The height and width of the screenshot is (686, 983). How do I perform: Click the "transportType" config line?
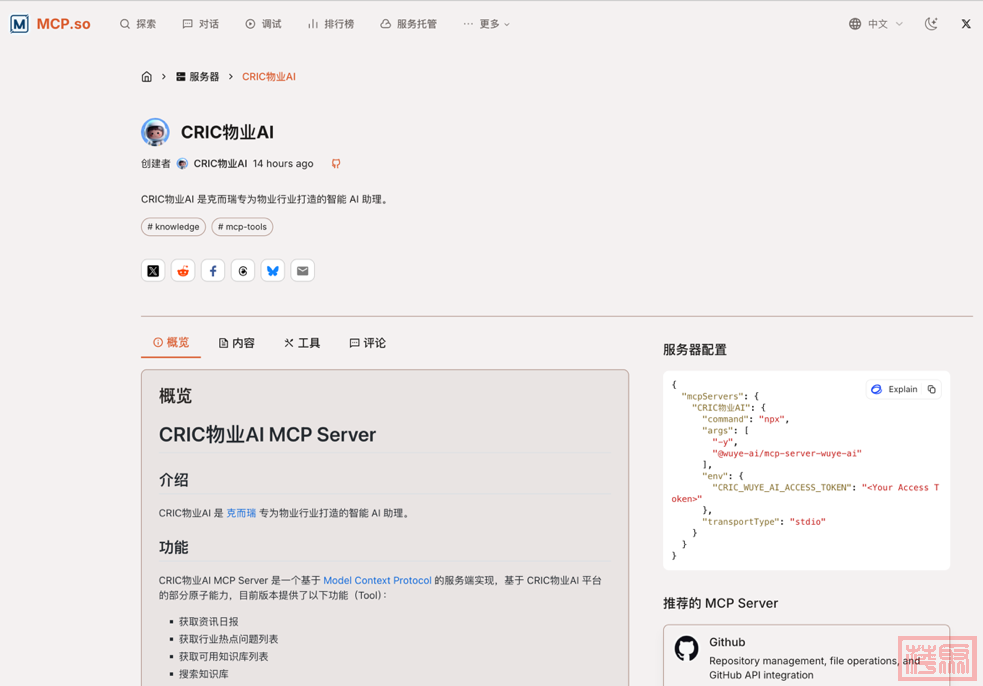pos(764,522)
